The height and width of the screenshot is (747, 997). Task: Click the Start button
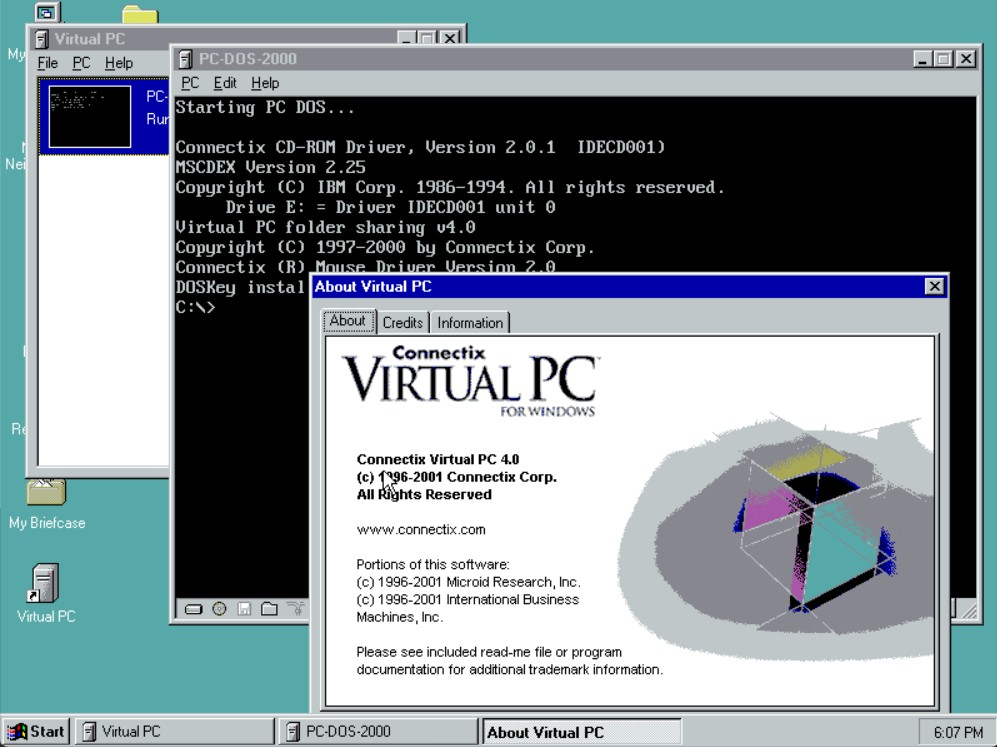pos(36,732)
